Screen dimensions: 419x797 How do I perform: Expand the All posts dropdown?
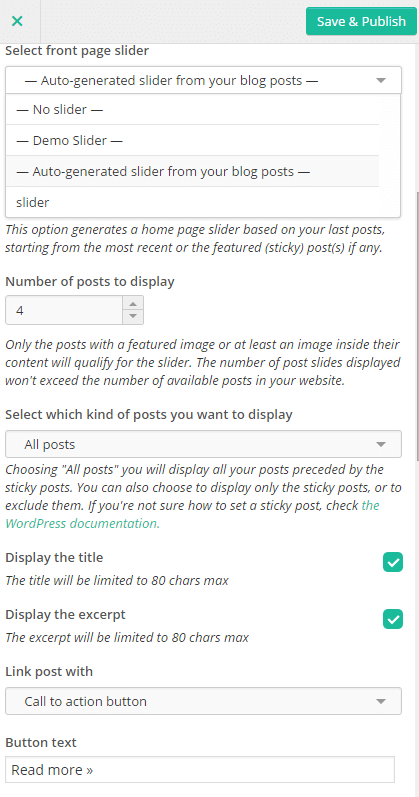tap(203, 444)
